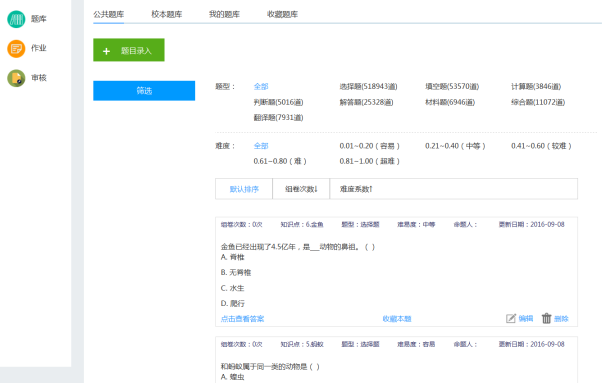Click the trash can delete icon

click(x=547, y=318)
